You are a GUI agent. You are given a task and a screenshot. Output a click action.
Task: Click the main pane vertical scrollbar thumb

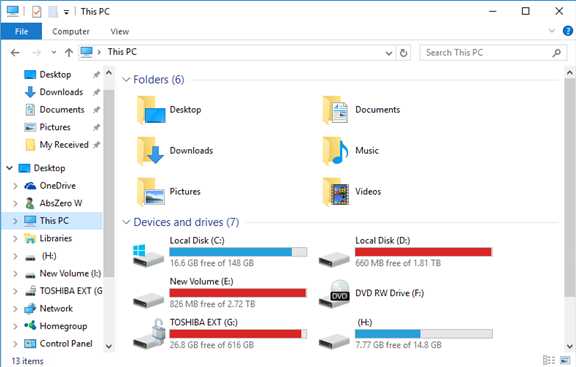(x=569, y=187)
